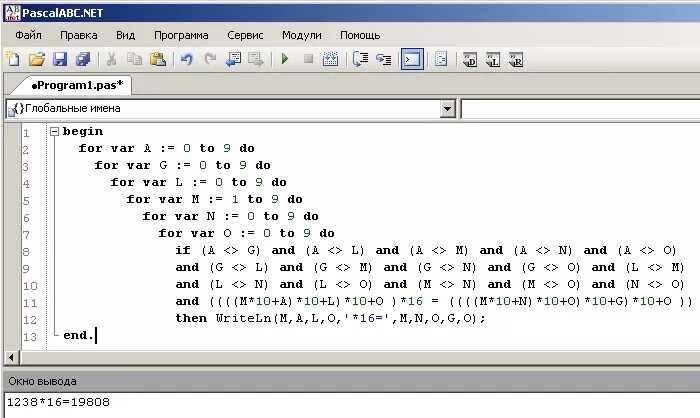Image resolution: width=700 pixels, height=418 pixels.
Task: Click the Step Into debug icon
Action: point(383,59)
